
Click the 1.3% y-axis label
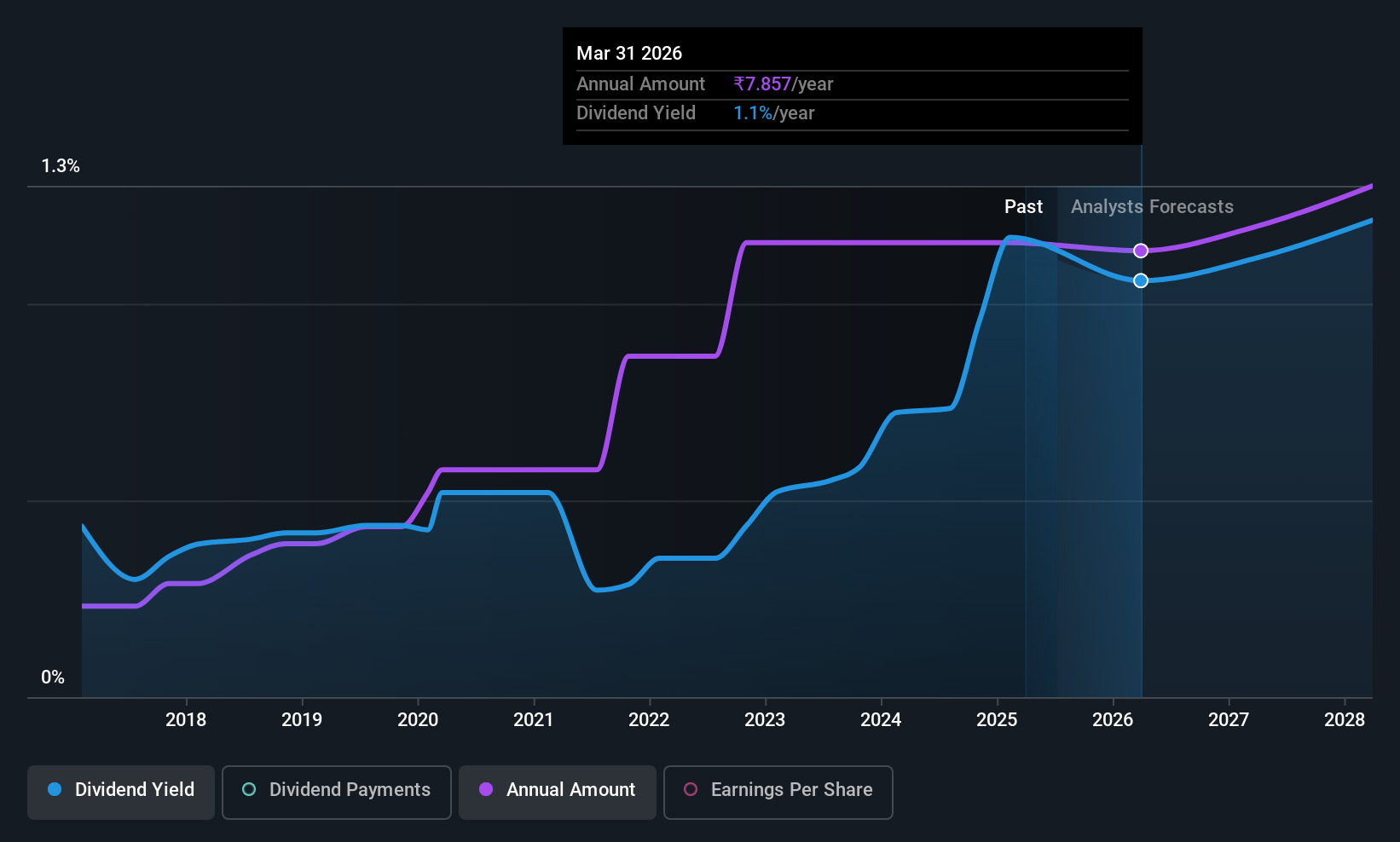click(x=61, y=166)
